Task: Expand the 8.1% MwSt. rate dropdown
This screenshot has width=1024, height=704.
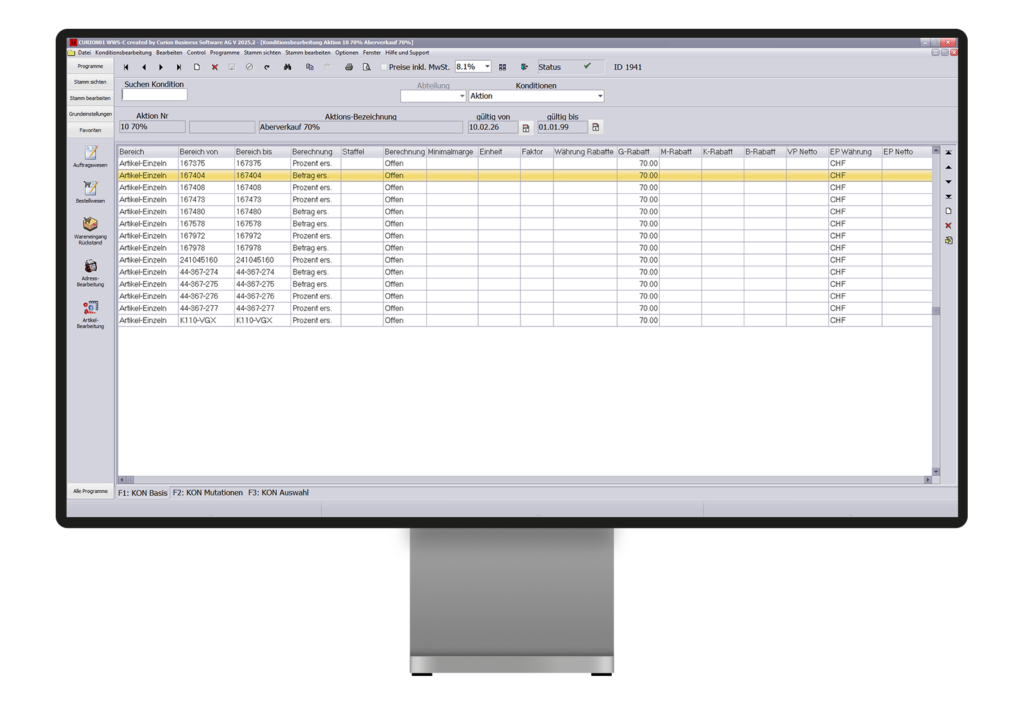Action: [487, 67]
